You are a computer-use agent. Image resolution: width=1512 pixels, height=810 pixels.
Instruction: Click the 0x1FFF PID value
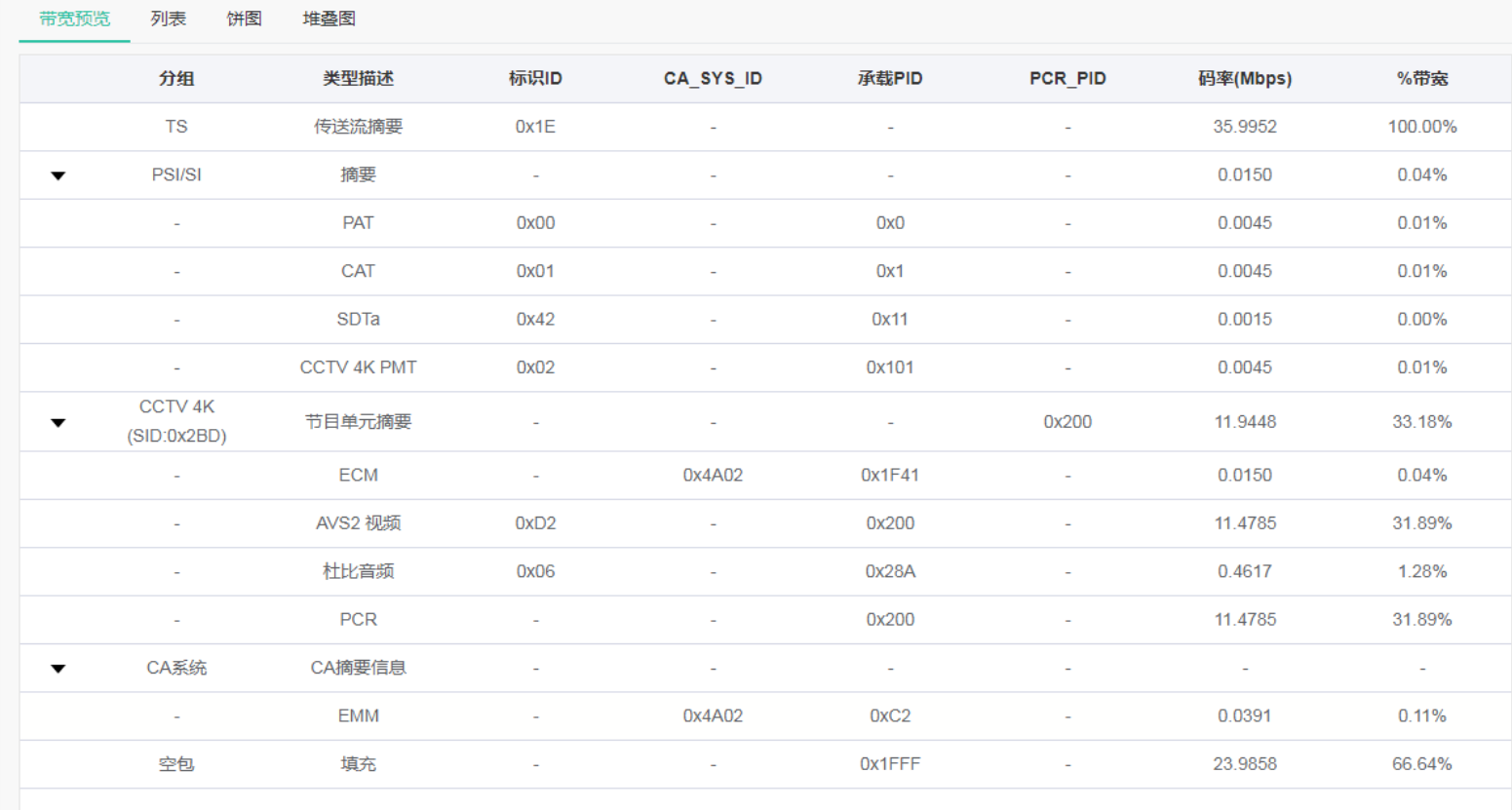coord(890,764)
